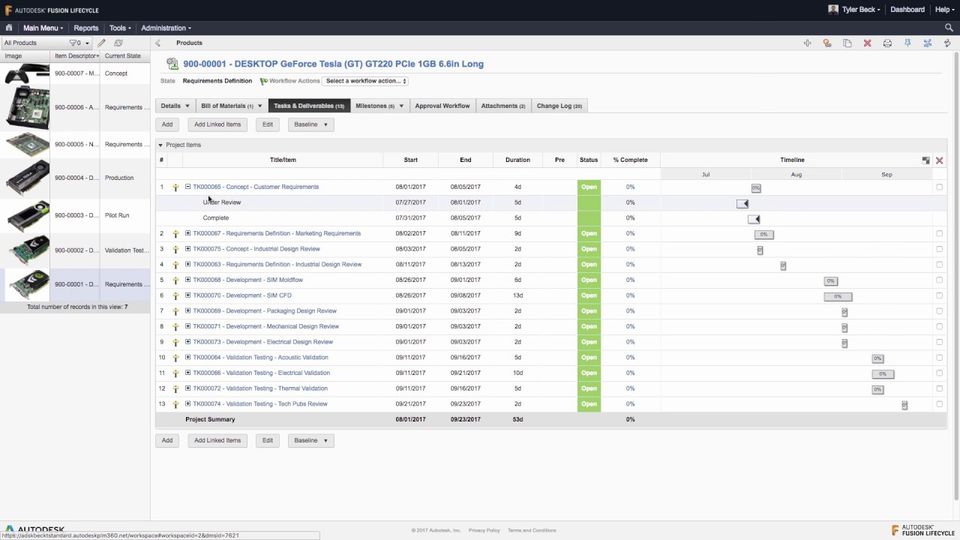
Task: Click the top Add Linked Items button
Action: (x=217, y=125)
